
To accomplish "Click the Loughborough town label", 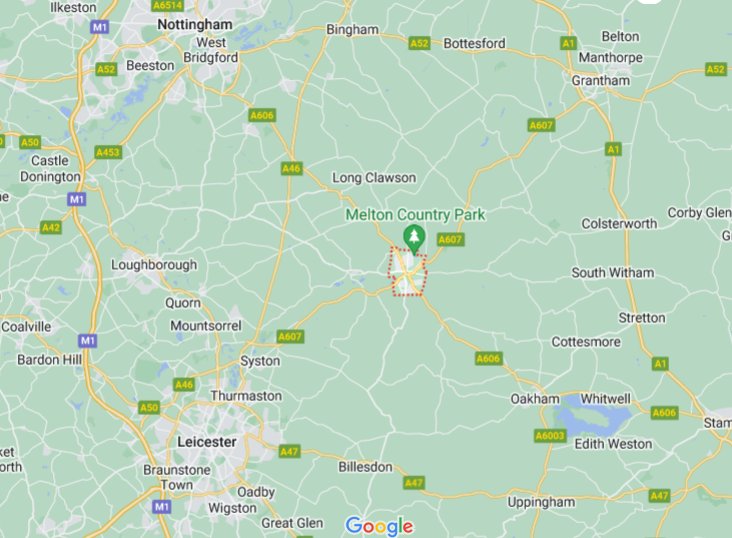I will [154, 265].
